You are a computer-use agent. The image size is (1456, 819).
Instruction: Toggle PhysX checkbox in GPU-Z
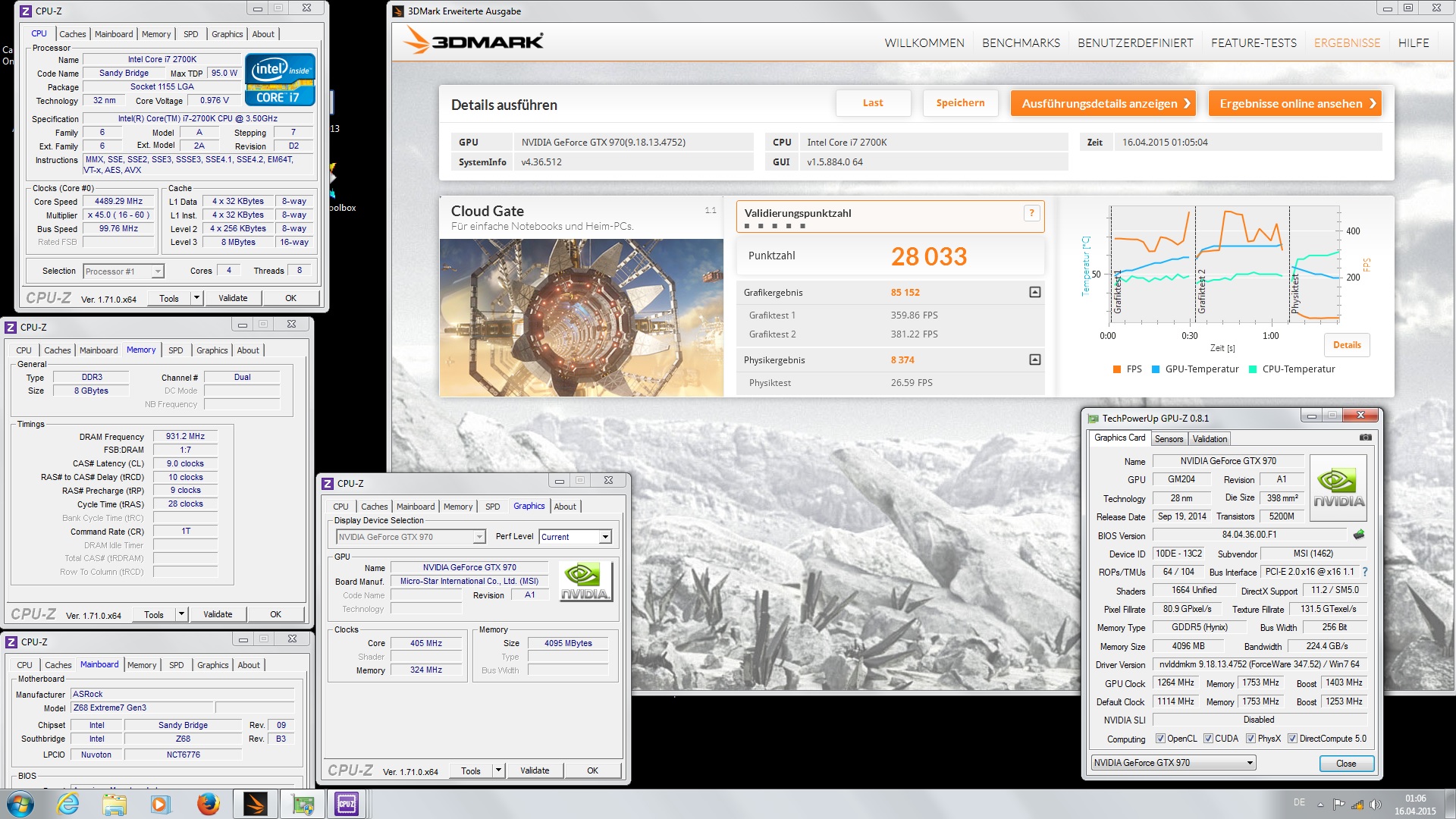1250,739
